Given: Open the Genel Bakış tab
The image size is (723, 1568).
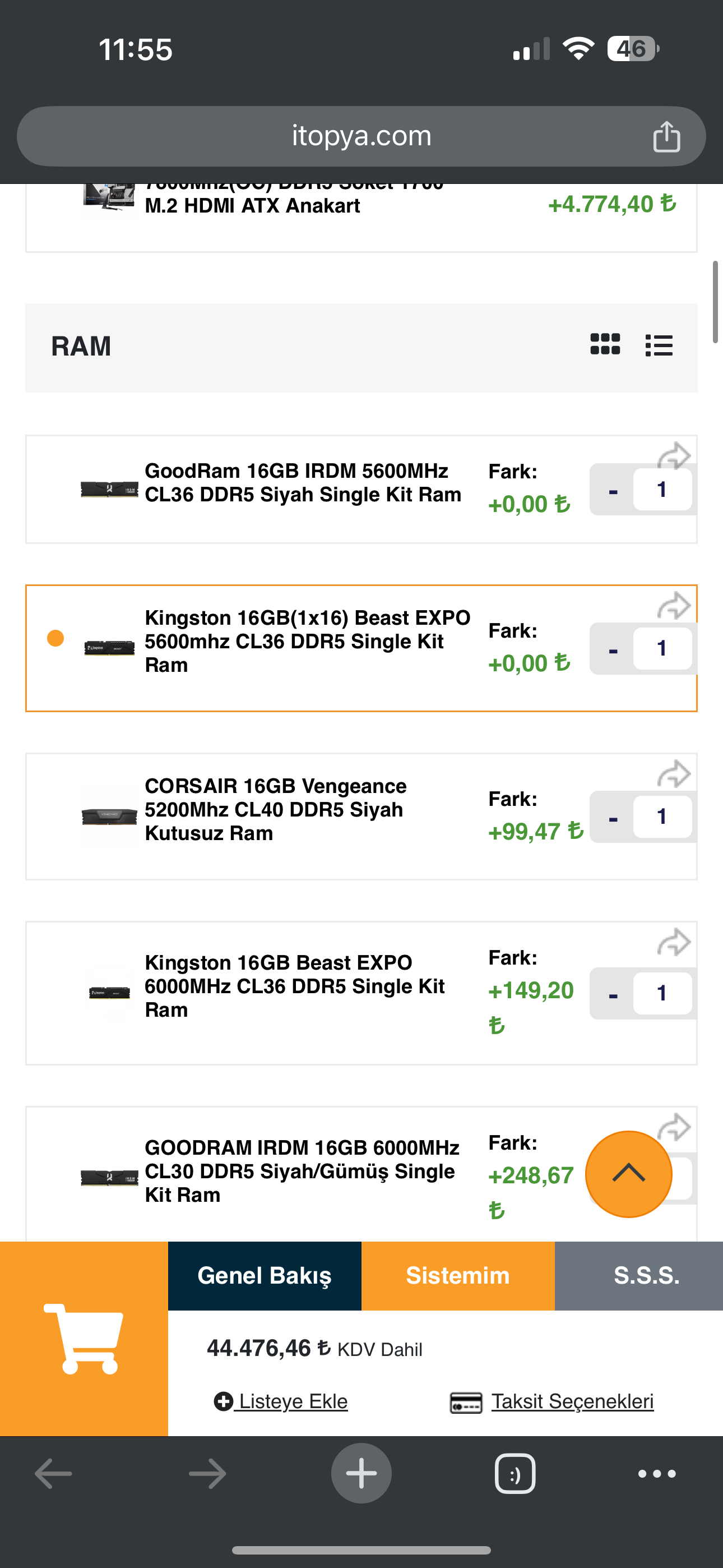Looking at the screenshot, I should (x=264, y=1275).
